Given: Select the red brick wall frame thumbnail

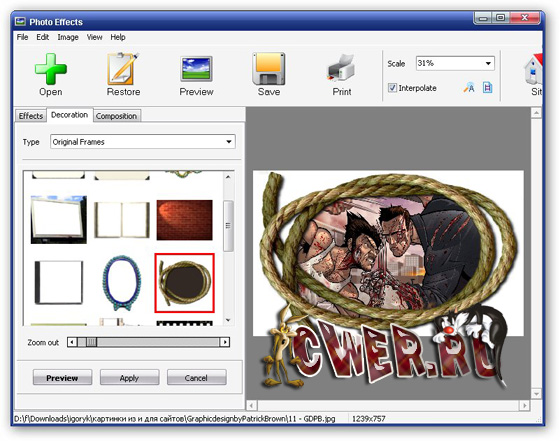Looking at the screenshot, I should pyautogui.click(x=185, y=220).
